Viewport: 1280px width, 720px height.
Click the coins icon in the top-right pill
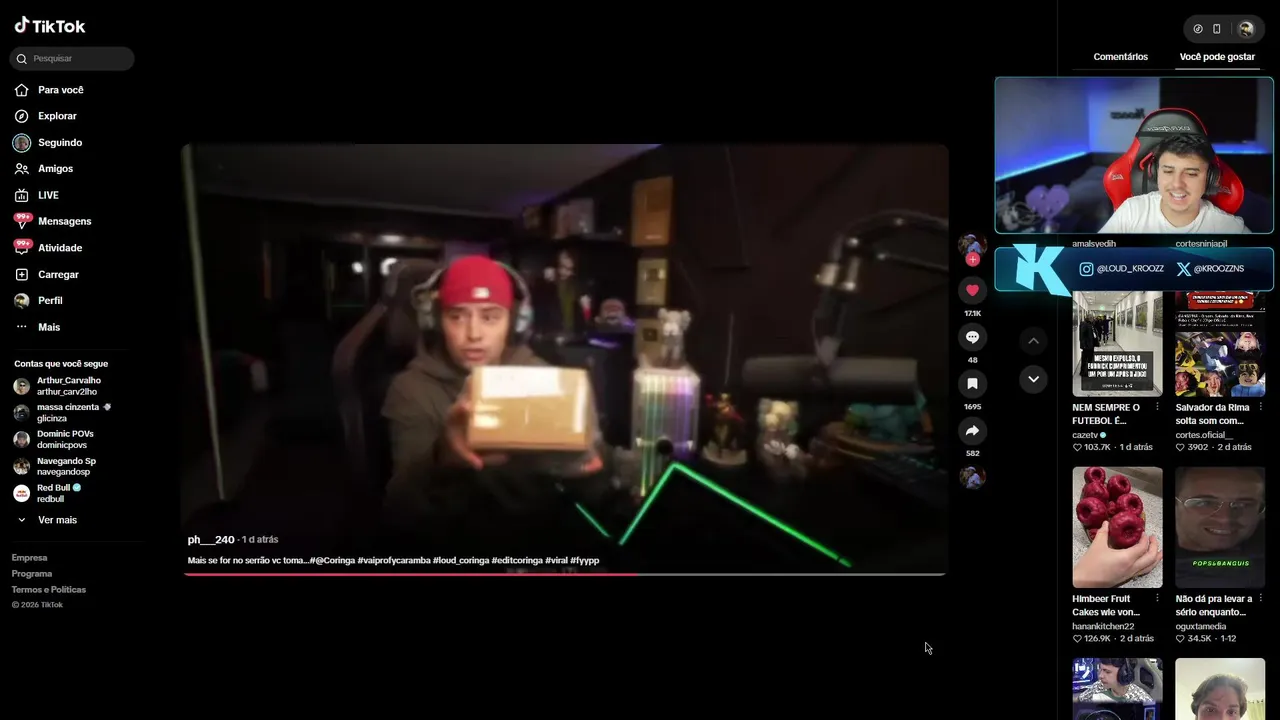(1198, 29)
